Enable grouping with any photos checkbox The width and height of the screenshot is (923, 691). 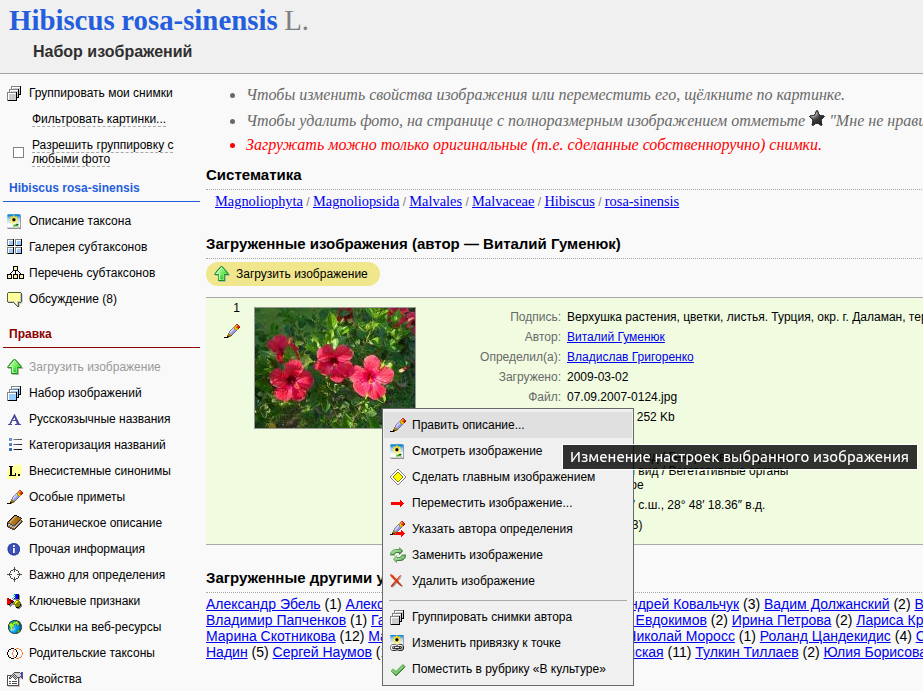click(18, 152)
